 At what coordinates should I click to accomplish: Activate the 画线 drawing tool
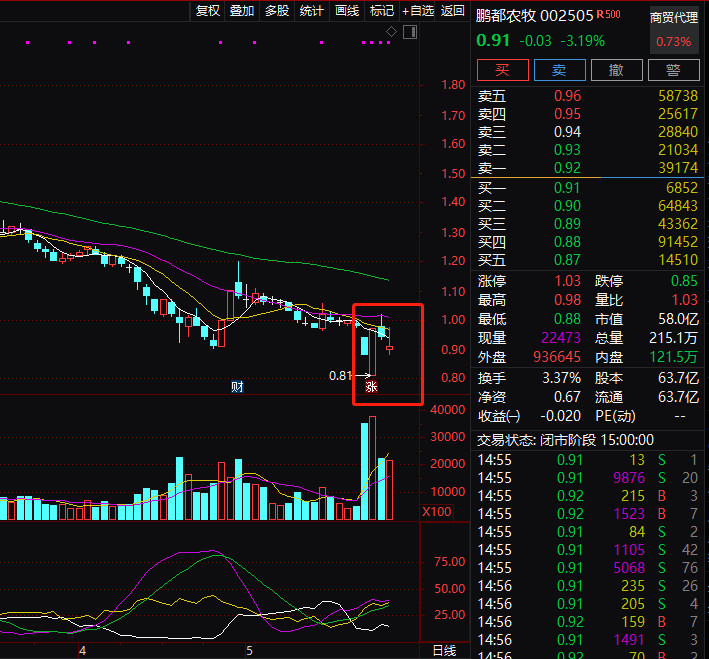click(x=347, y=11)
